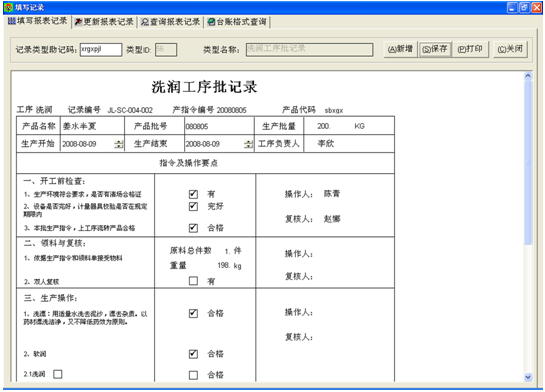Check the bottom 合格 box in 2.1洗润 row
The image size is (545, 392).
(193, 375)
